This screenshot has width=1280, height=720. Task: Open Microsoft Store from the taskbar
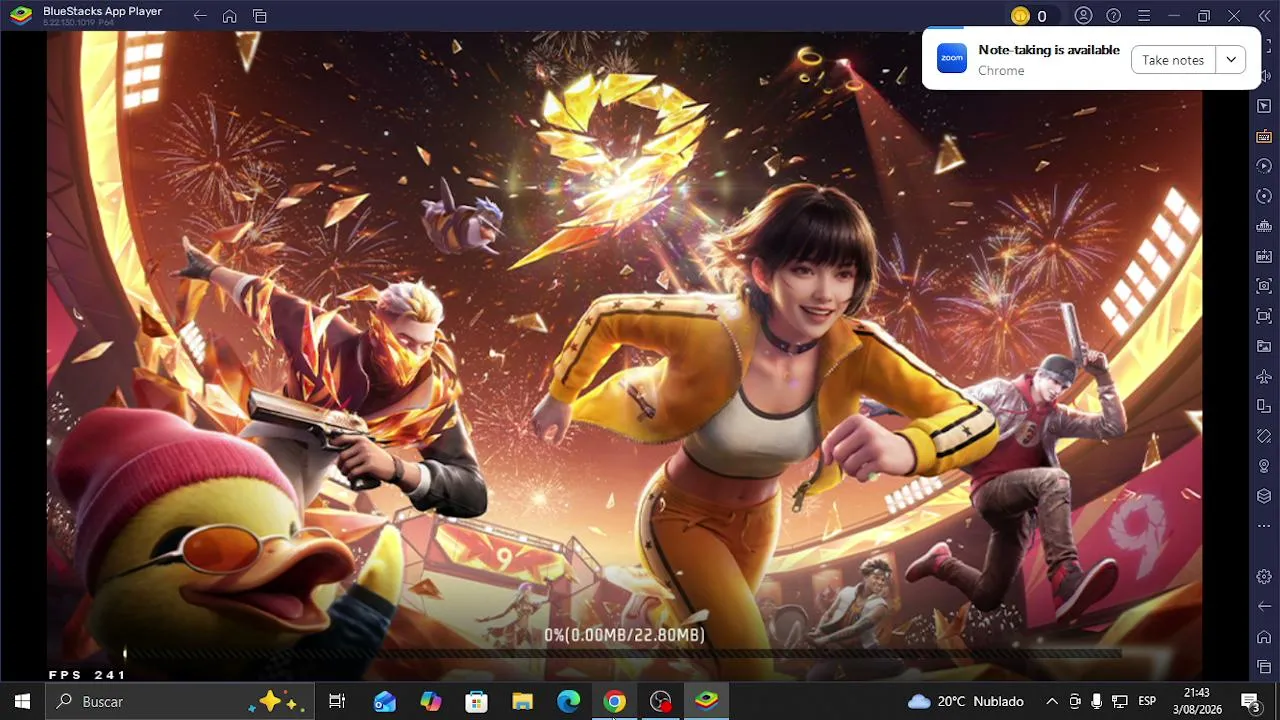(477, 702)
